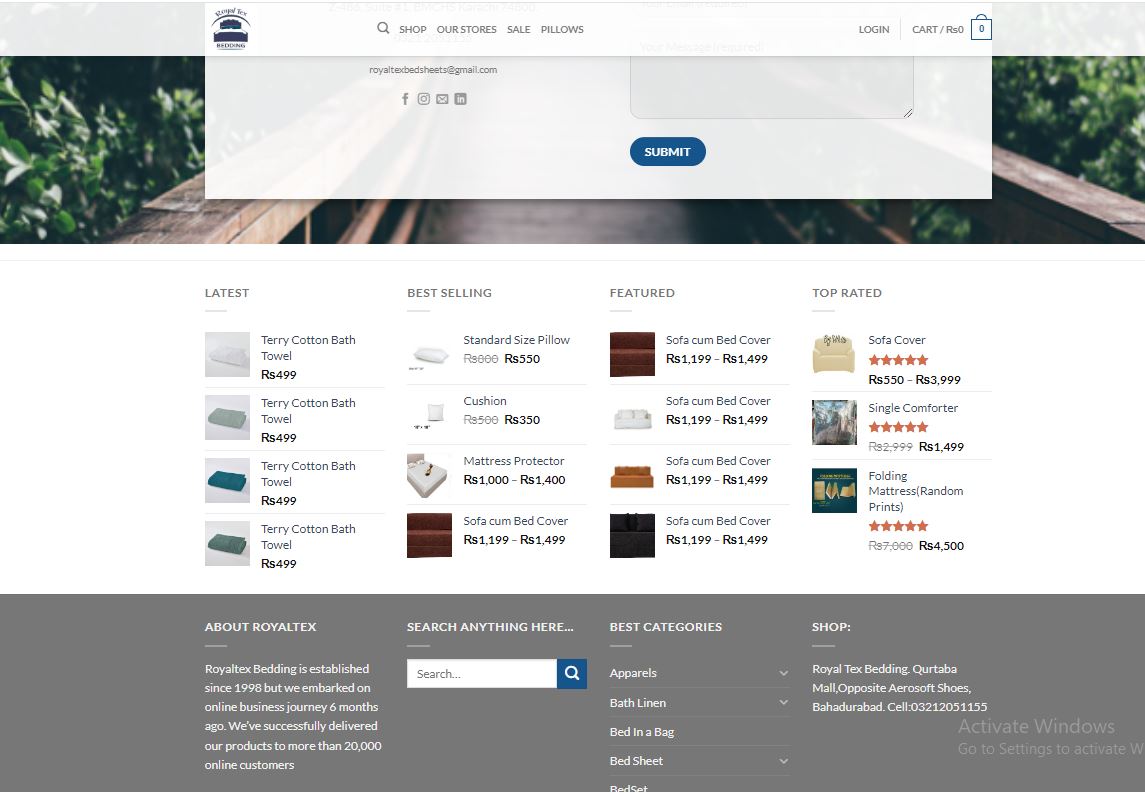Open the Best Selling Sofa cum Bed Cover thumbnail

click(429, 535)
